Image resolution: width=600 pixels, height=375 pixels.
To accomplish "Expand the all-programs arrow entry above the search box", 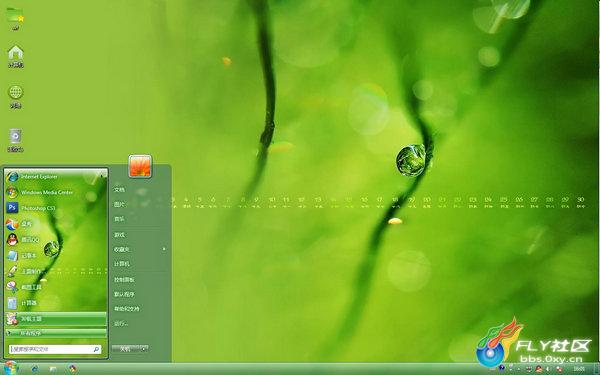I will [x=55, y=333].
